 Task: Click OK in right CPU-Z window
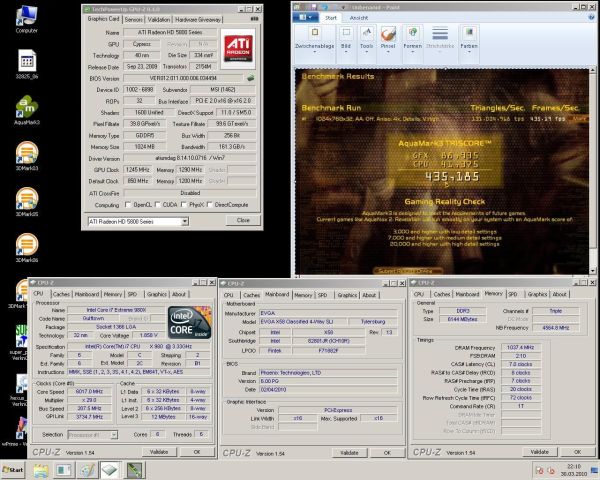coord(577,452)
